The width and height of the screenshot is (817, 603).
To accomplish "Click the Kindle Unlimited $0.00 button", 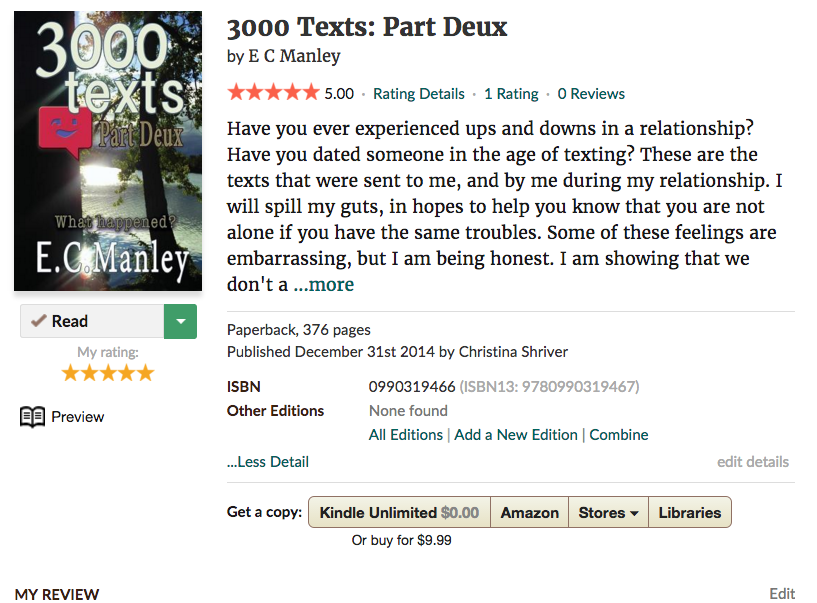I will click(399, 512).
